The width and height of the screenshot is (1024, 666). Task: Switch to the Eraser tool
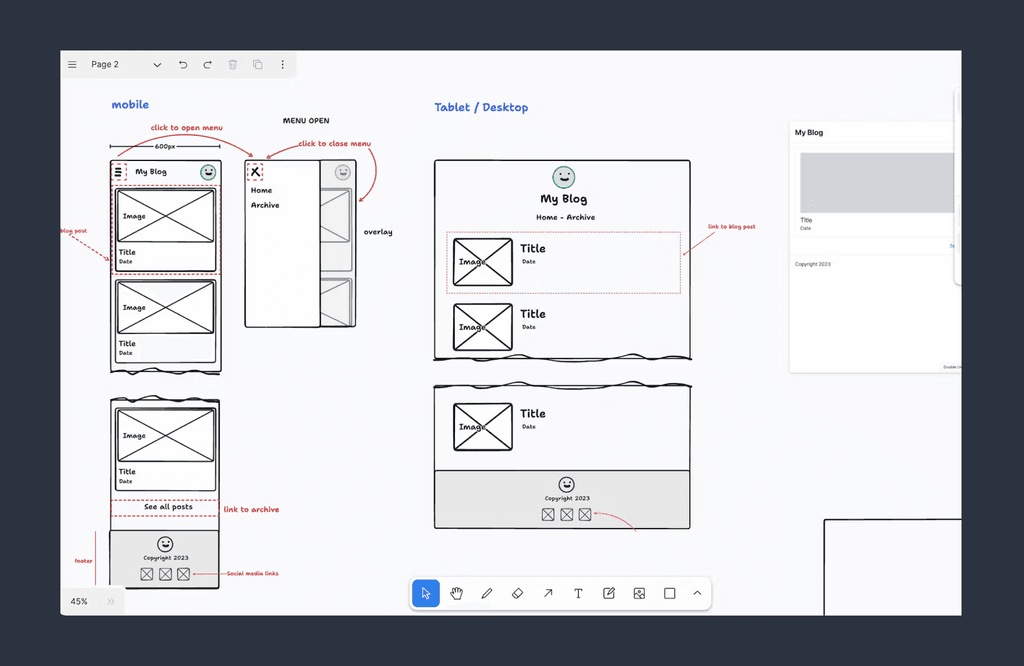click(x=517, y=593)
